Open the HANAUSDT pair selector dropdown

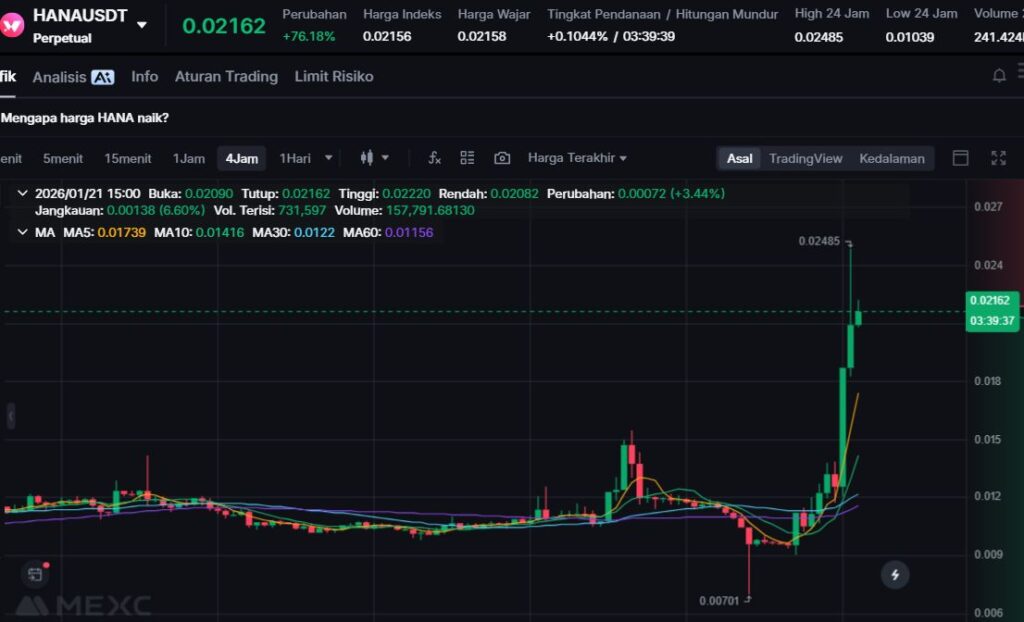tap(142, 25)
